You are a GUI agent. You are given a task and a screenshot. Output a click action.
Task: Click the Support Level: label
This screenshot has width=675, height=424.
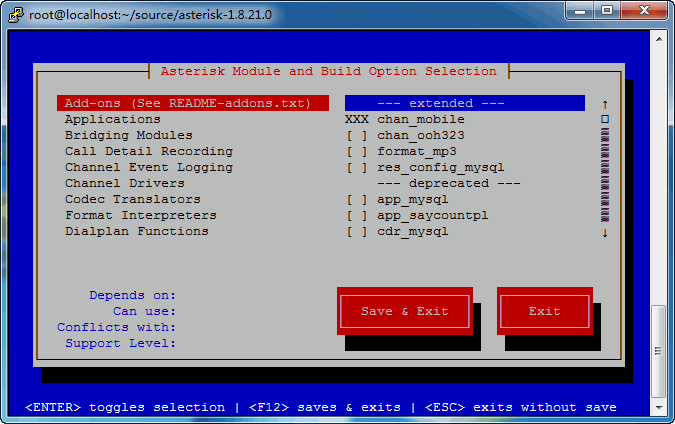(121, 343)
